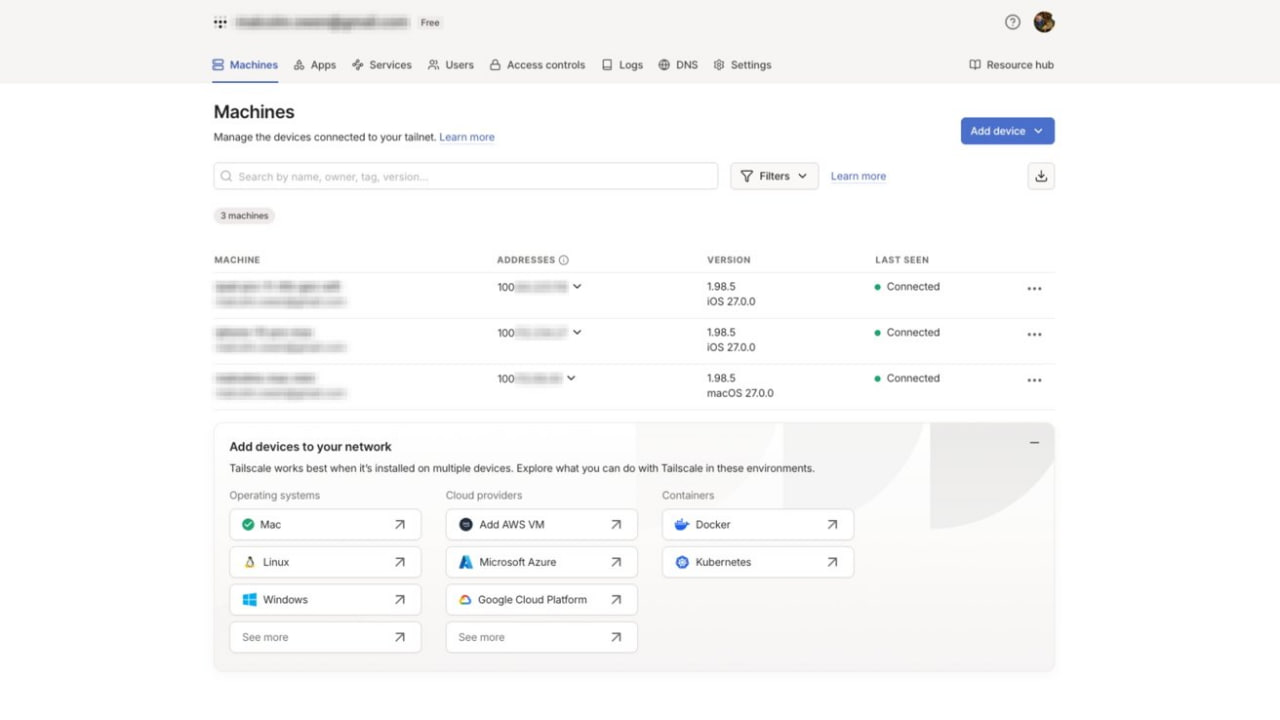Screen dimensions: 1280x720
Task: Click See more under Cloud providers
Action: point(541,637)
